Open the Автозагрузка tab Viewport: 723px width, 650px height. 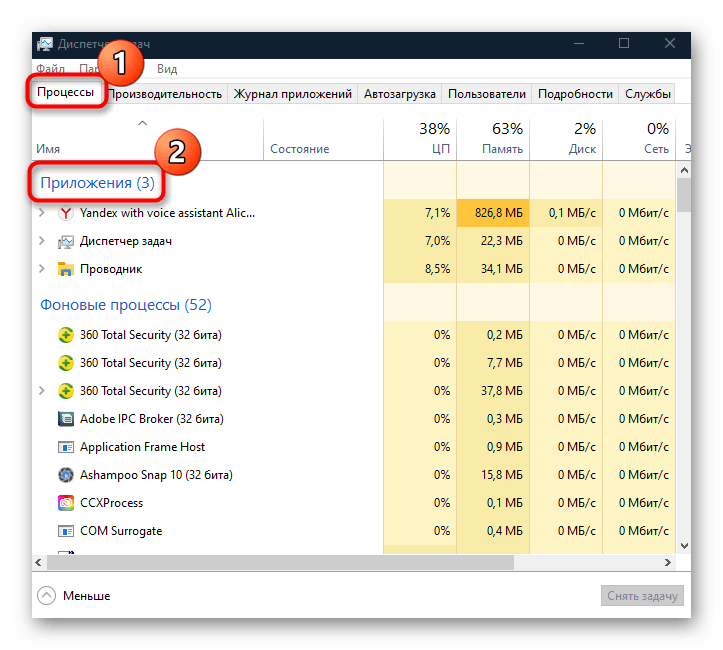(x=400, y=94)
